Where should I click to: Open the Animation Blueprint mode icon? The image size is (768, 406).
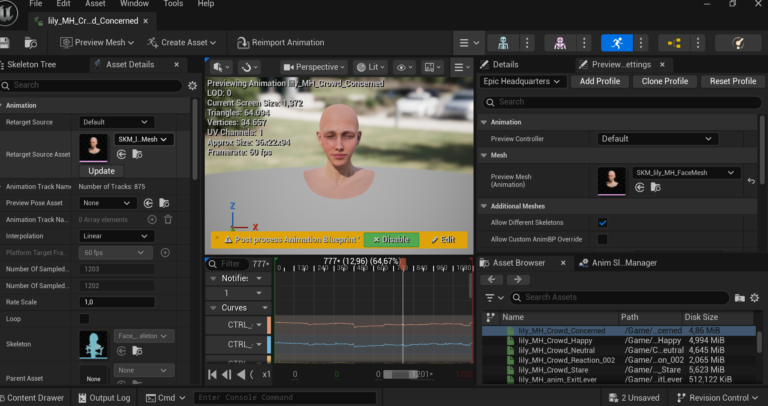(674, 43)
